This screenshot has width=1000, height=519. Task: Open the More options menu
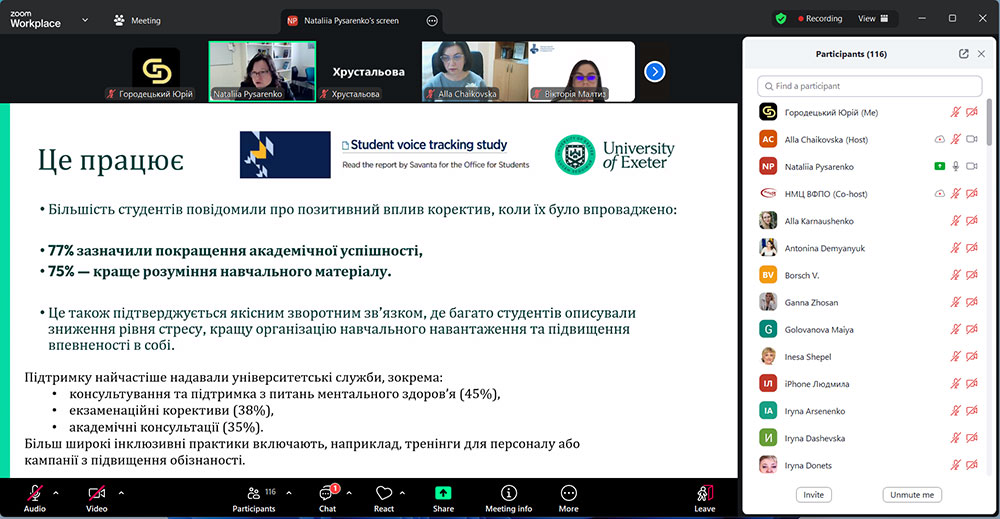tap(568, 496)
